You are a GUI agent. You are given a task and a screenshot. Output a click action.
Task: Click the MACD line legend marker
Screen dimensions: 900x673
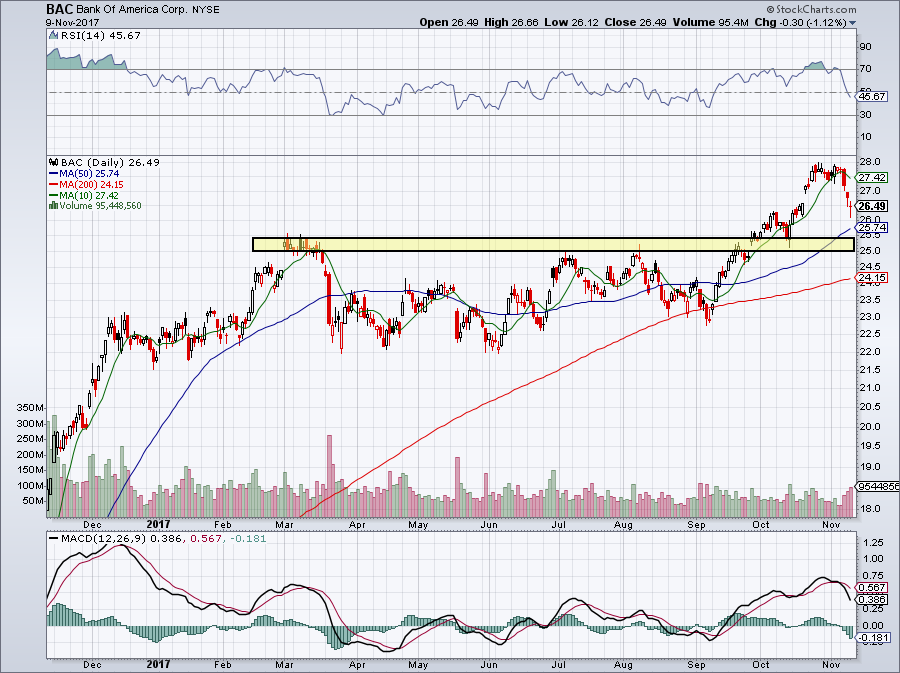point(53,539)
